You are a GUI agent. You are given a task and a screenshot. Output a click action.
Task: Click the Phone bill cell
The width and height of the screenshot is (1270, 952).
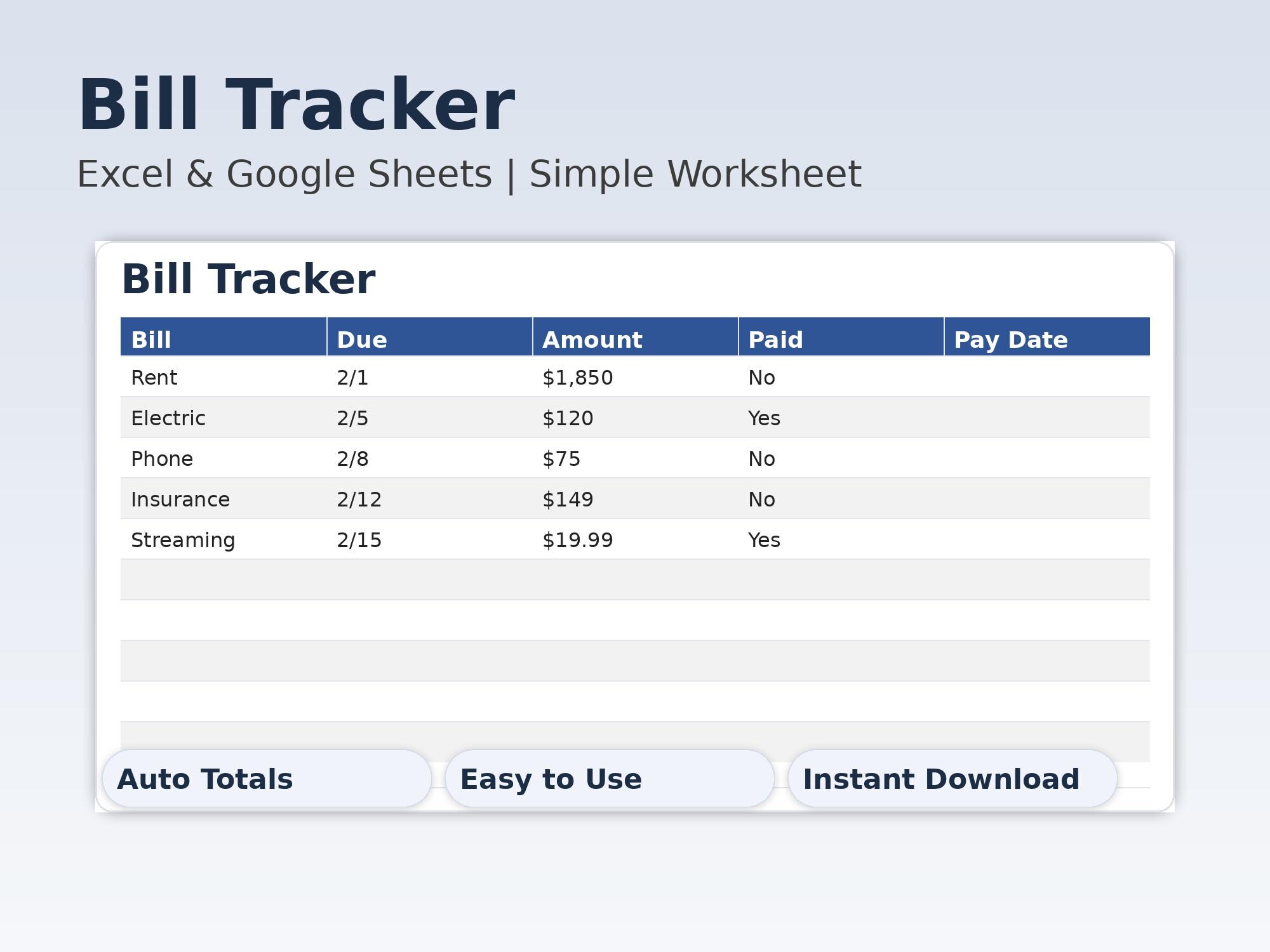click(224, 458)
